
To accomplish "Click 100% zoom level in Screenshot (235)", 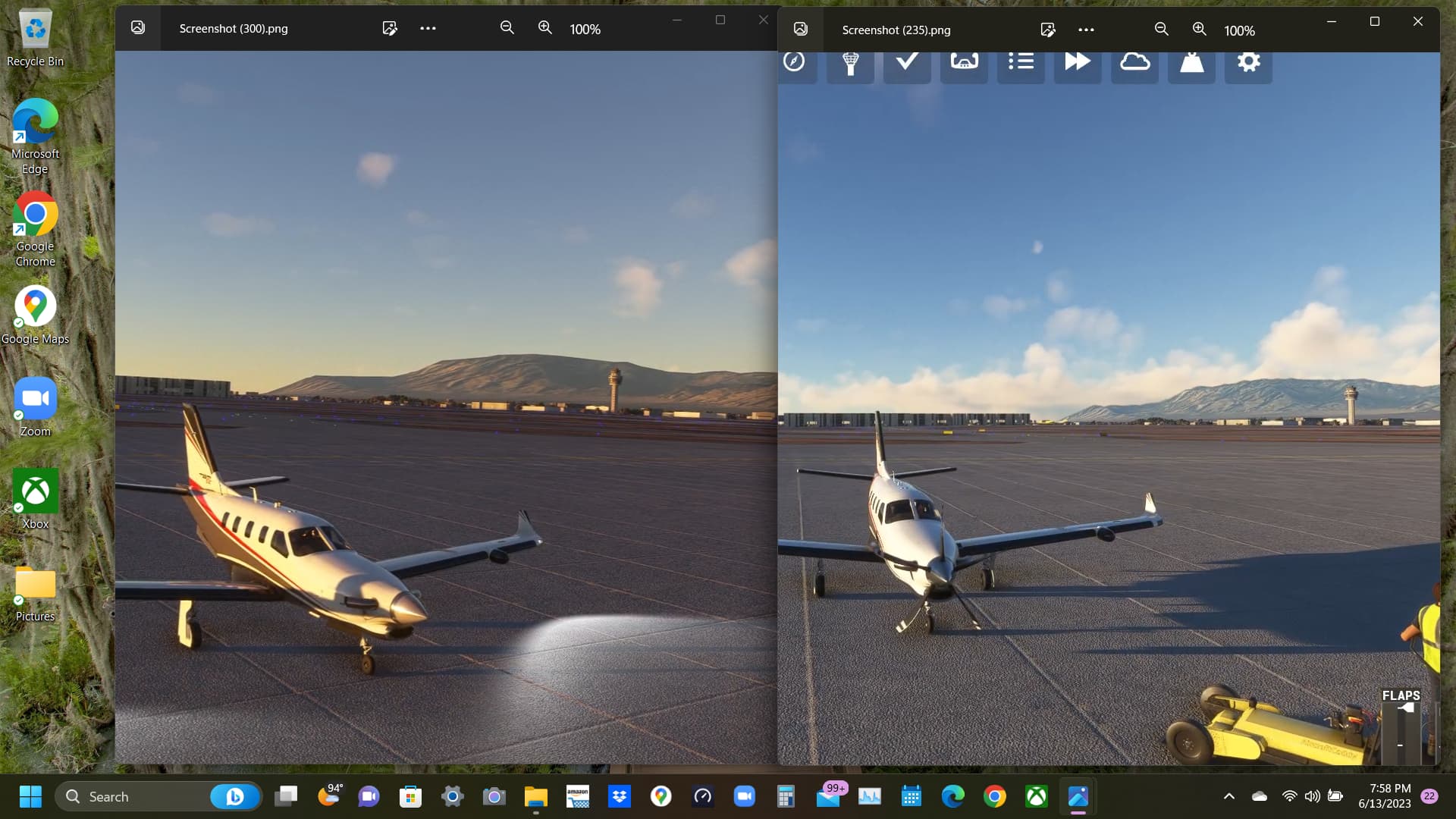I will pos(1239,30).
